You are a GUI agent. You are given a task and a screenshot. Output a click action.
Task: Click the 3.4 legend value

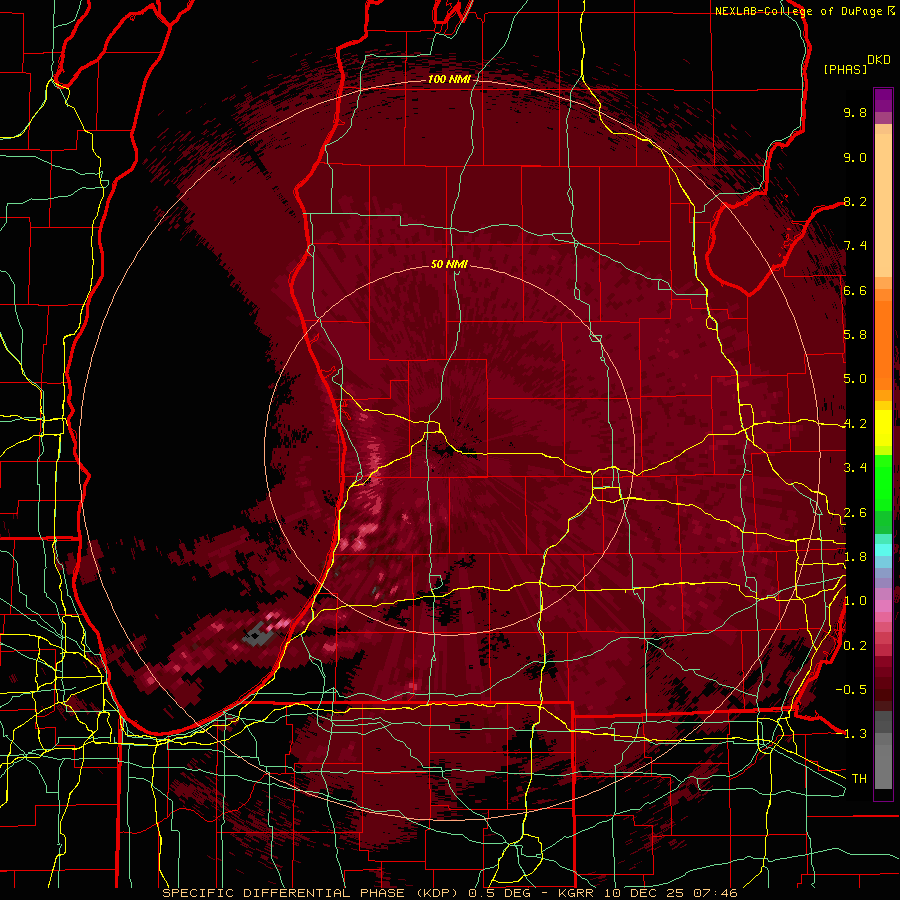click(855, 468)
